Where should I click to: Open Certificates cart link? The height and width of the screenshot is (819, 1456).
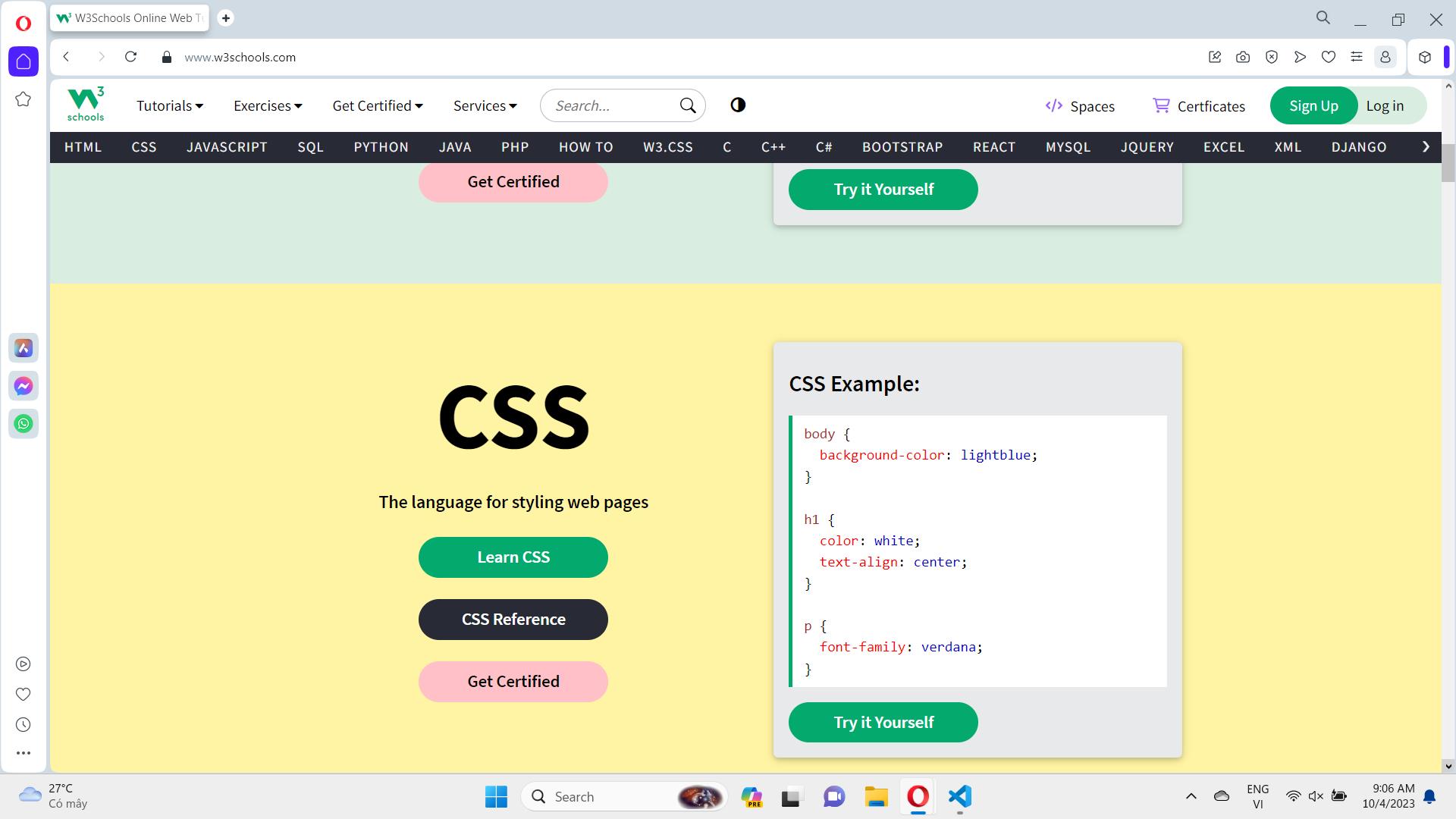[x=1199, y=106]
